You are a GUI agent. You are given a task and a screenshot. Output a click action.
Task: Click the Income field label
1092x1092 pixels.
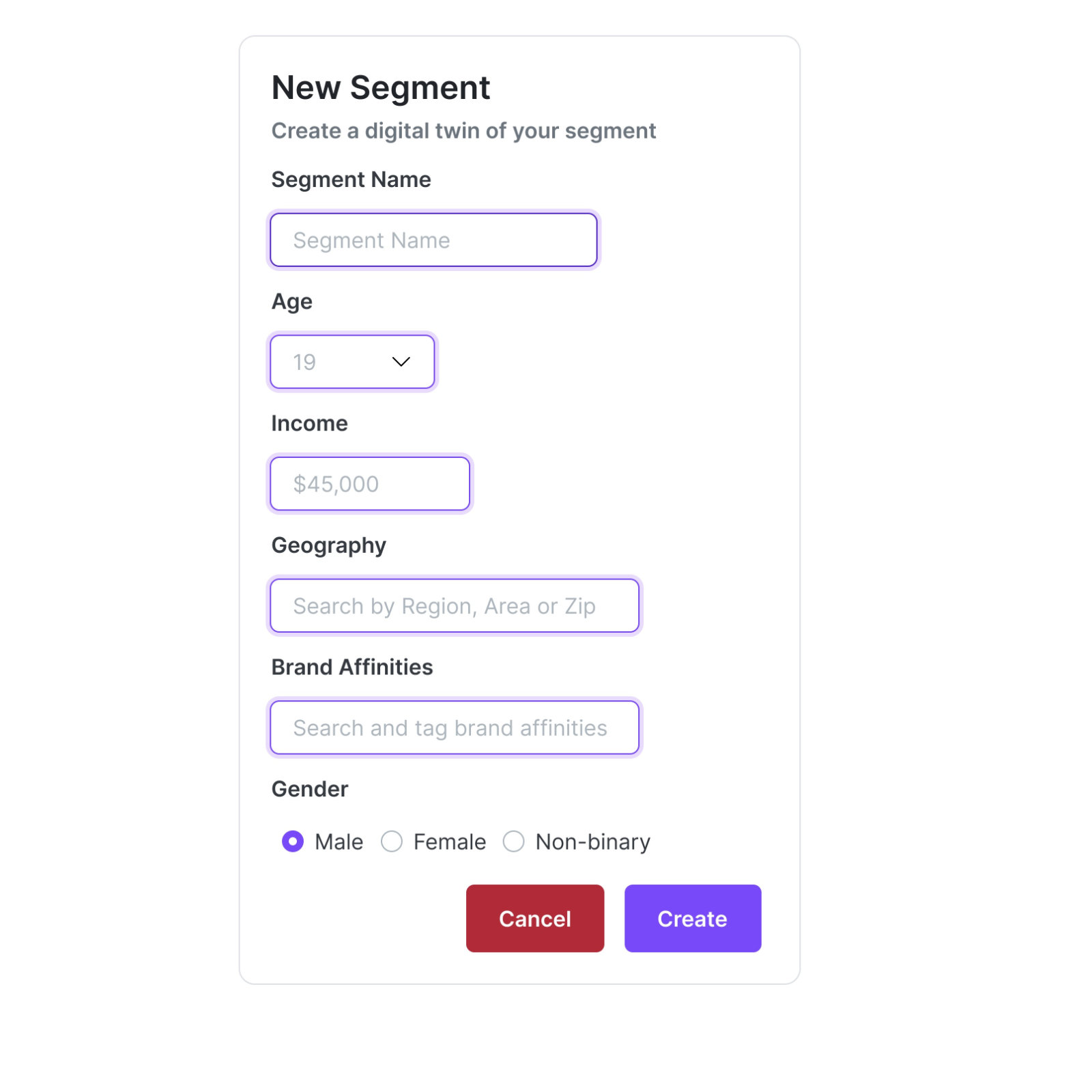309,423
